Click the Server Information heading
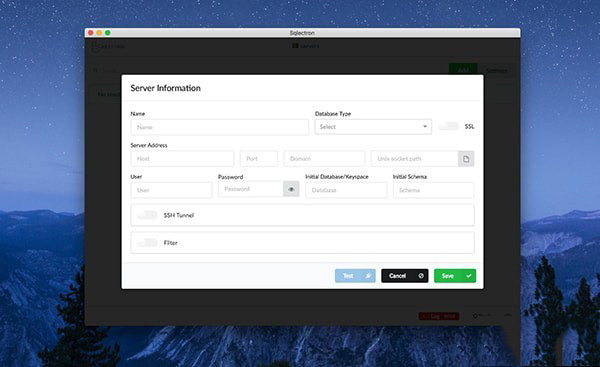This screenshot has width=600, height=367. click(165, 88)
